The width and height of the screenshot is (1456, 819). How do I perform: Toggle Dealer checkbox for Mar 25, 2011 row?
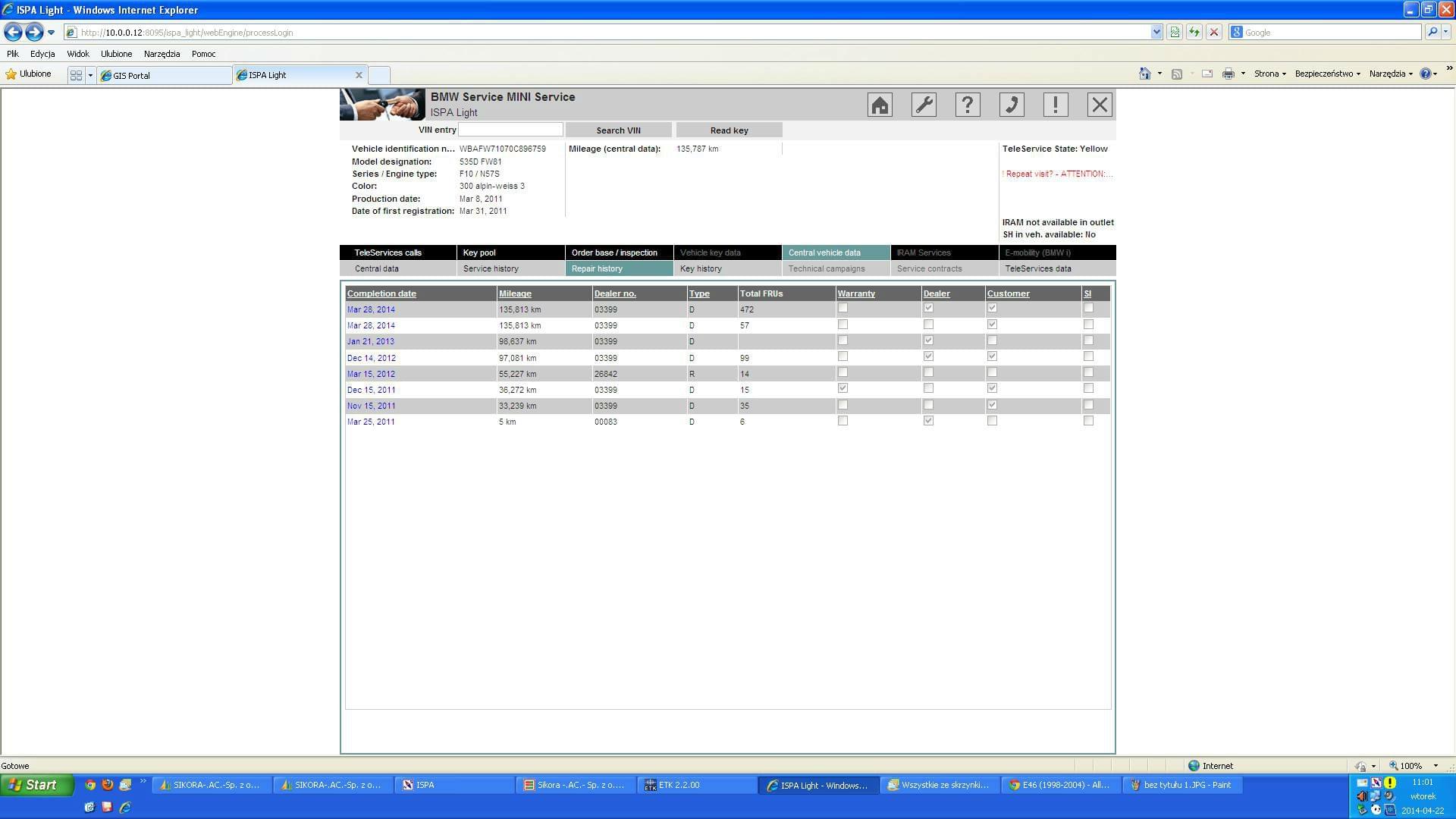point(928,420)
